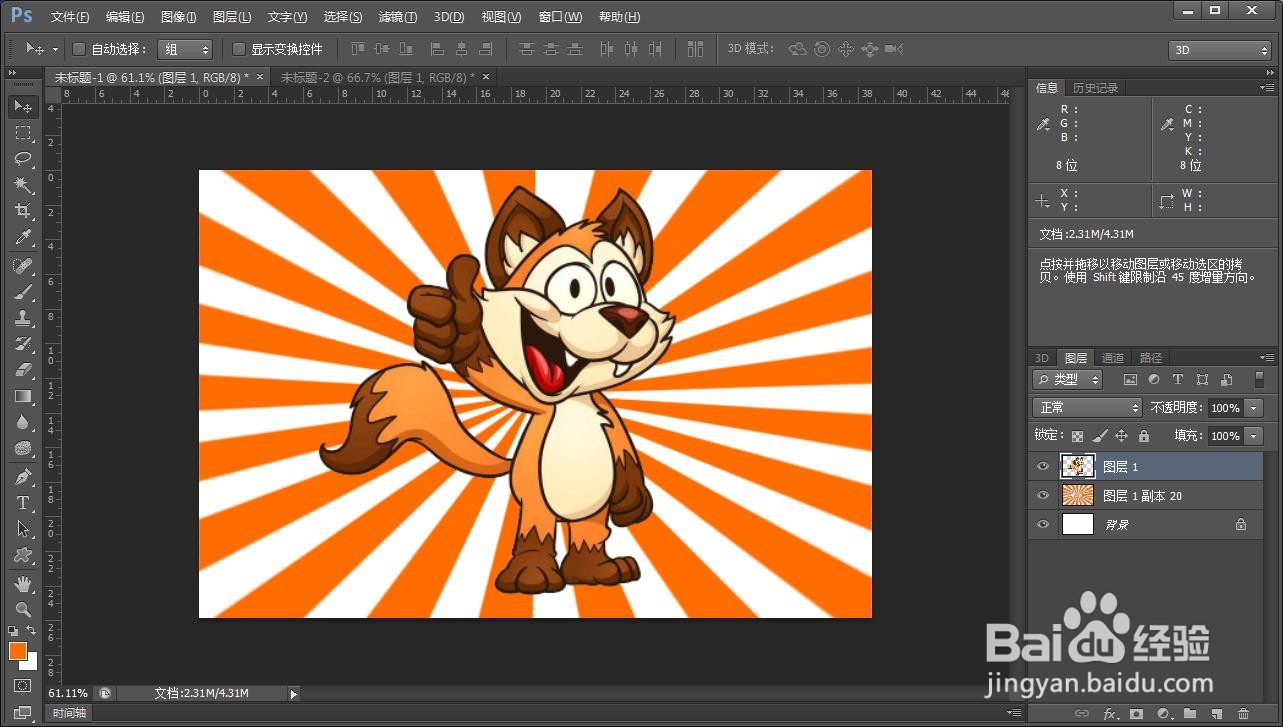The width and height of the screenshot is (1283, 727).
Task: Select the Clone Stamp tool
Action: 23,318
